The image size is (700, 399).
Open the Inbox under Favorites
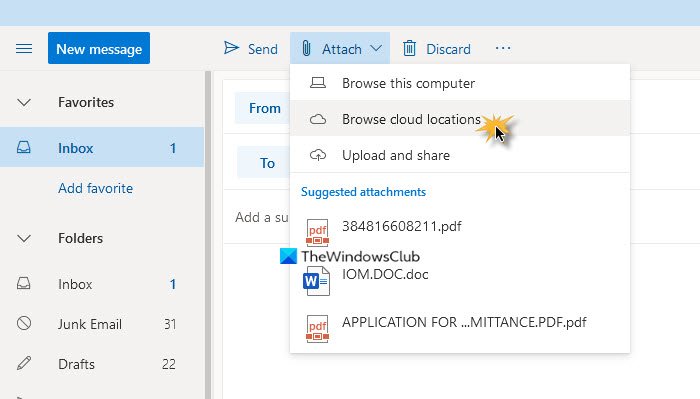point(102,147)
